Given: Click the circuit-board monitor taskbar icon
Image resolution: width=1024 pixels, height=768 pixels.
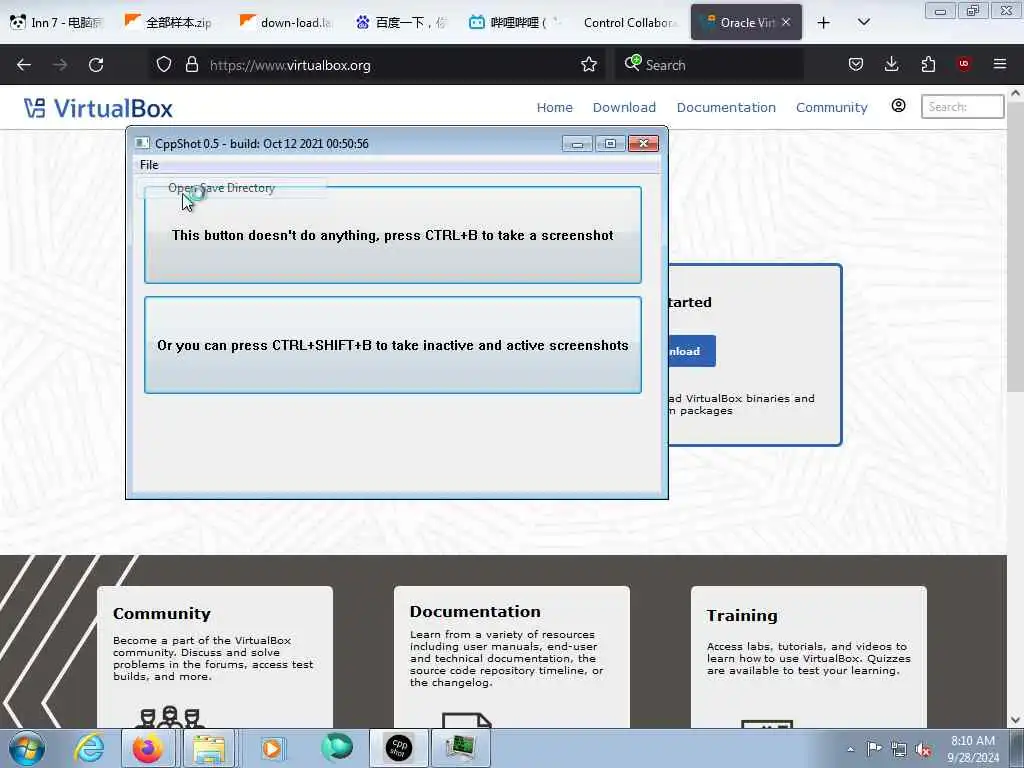Looking at the screenshot, I should tap(460, 748).
